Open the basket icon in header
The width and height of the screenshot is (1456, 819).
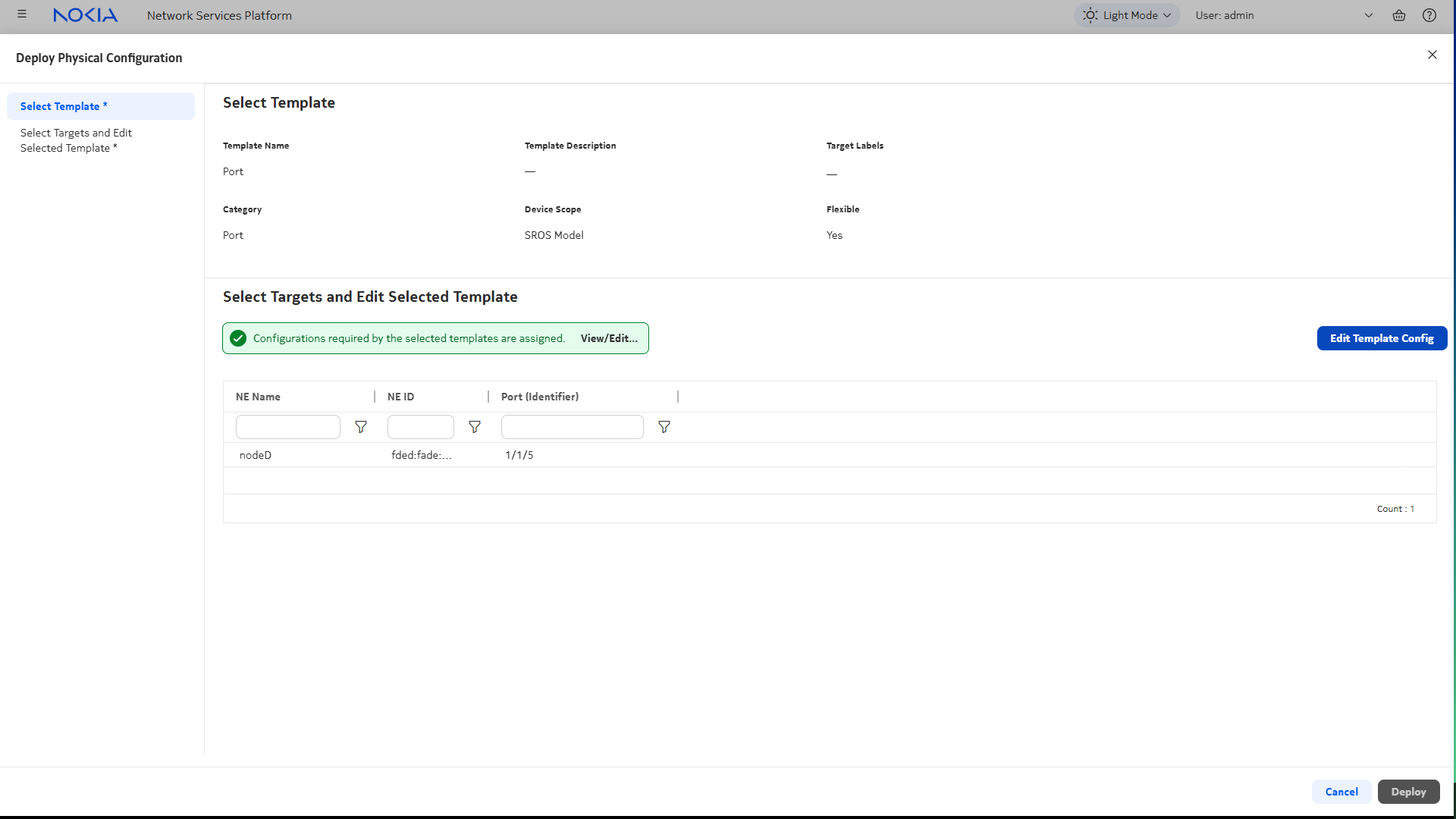click(x=1398, y=15)
